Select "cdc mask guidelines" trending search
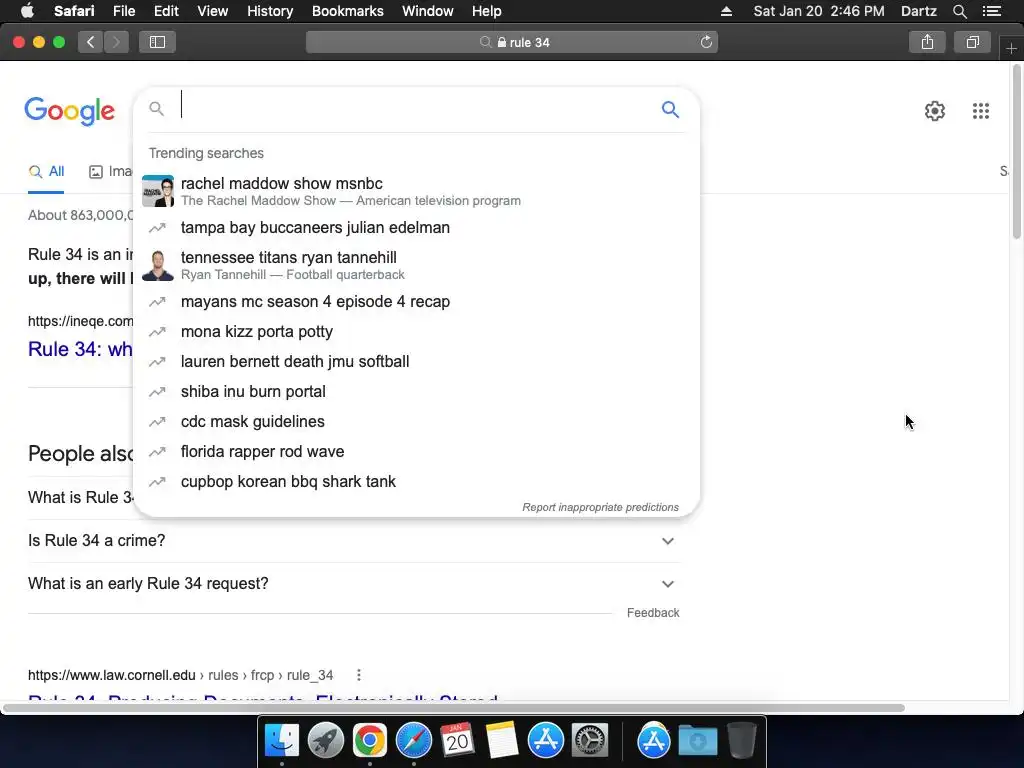This screenshot has width=1024, height=768. (416, 422)
